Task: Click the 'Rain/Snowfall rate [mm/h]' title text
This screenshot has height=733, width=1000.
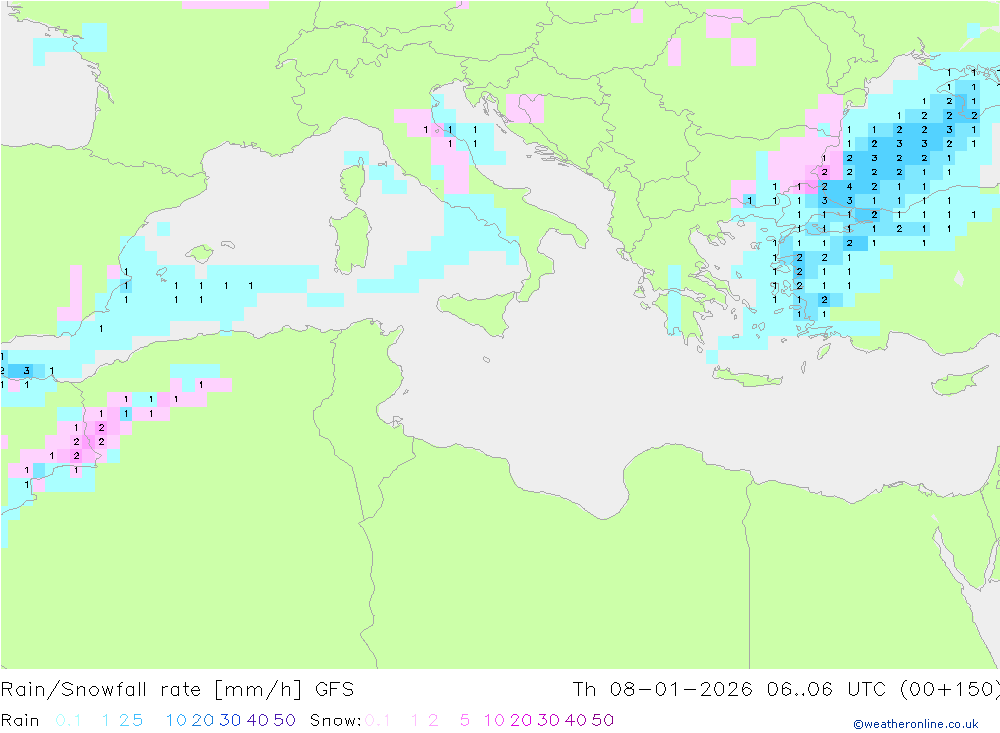Action: 151,690
